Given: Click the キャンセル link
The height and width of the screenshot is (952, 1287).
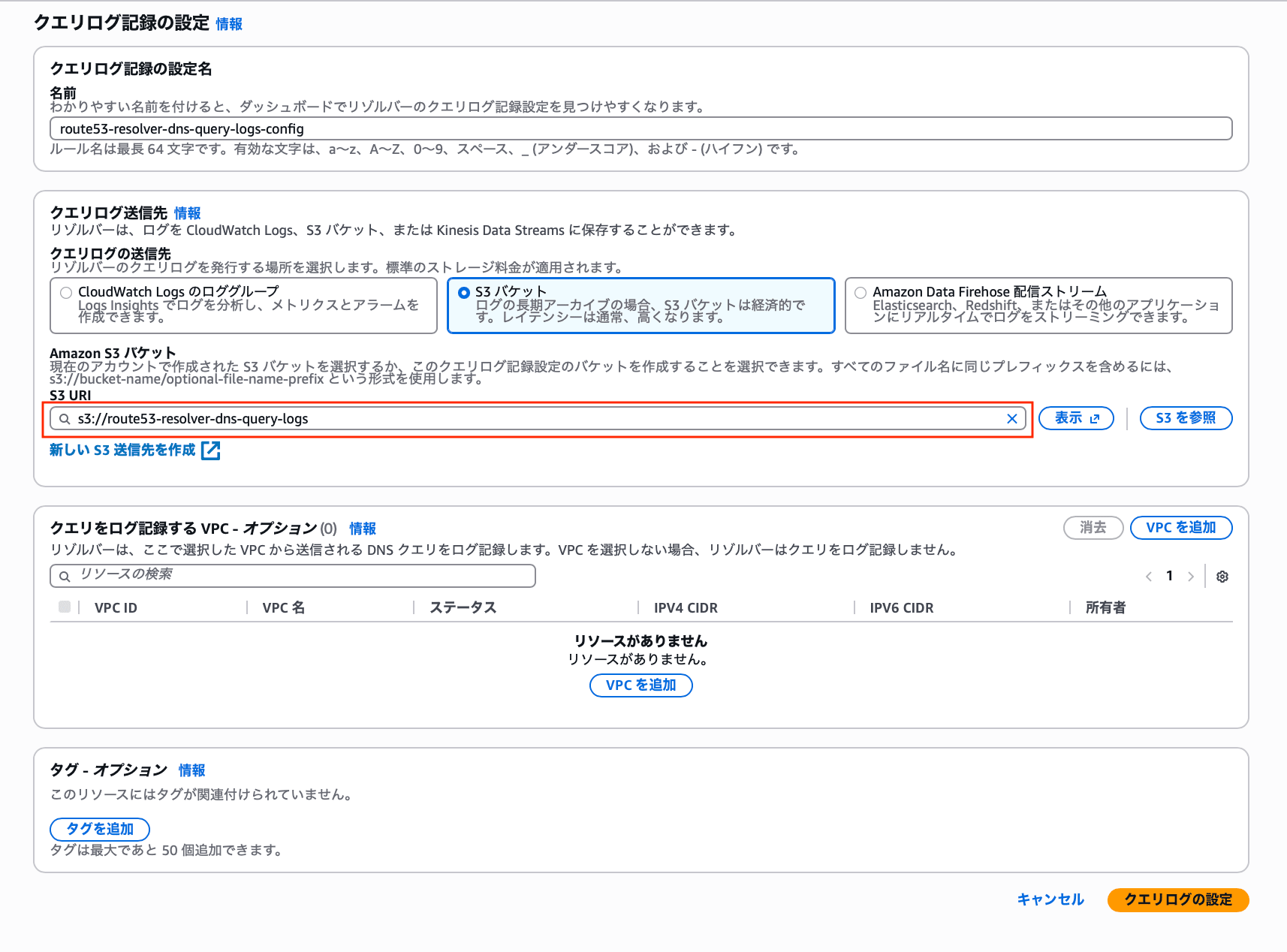Looking at the screenshot, I should coord(1050,899).
